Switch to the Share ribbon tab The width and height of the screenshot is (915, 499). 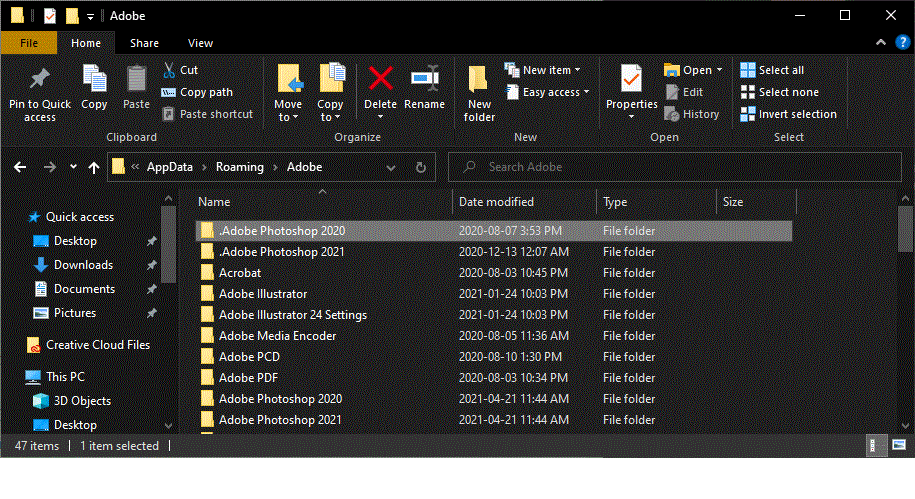(144, 43)
